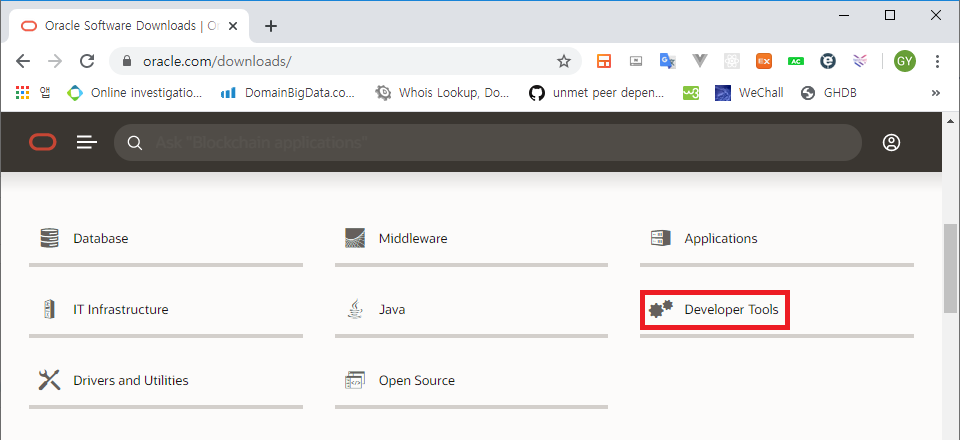Open the WeChall bookmark
The height and width of the screenshot is (440, 960).
[749, 92]
